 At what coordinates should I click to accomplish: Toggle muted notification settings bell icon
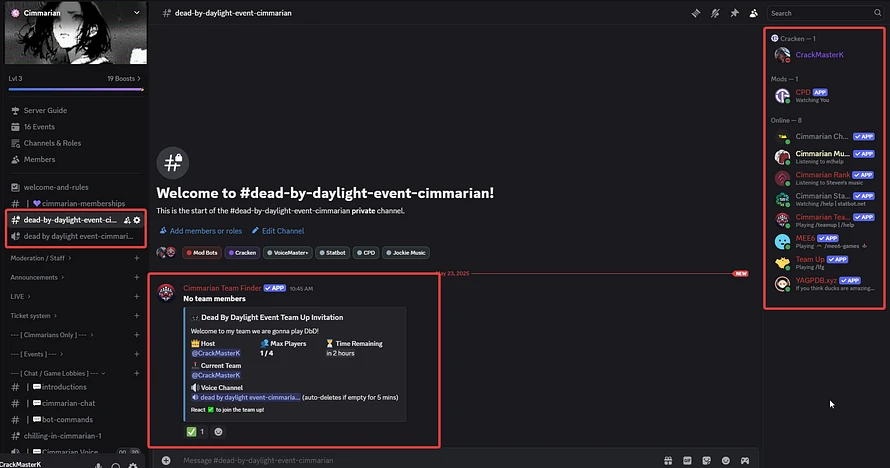(x=715, y=13)
